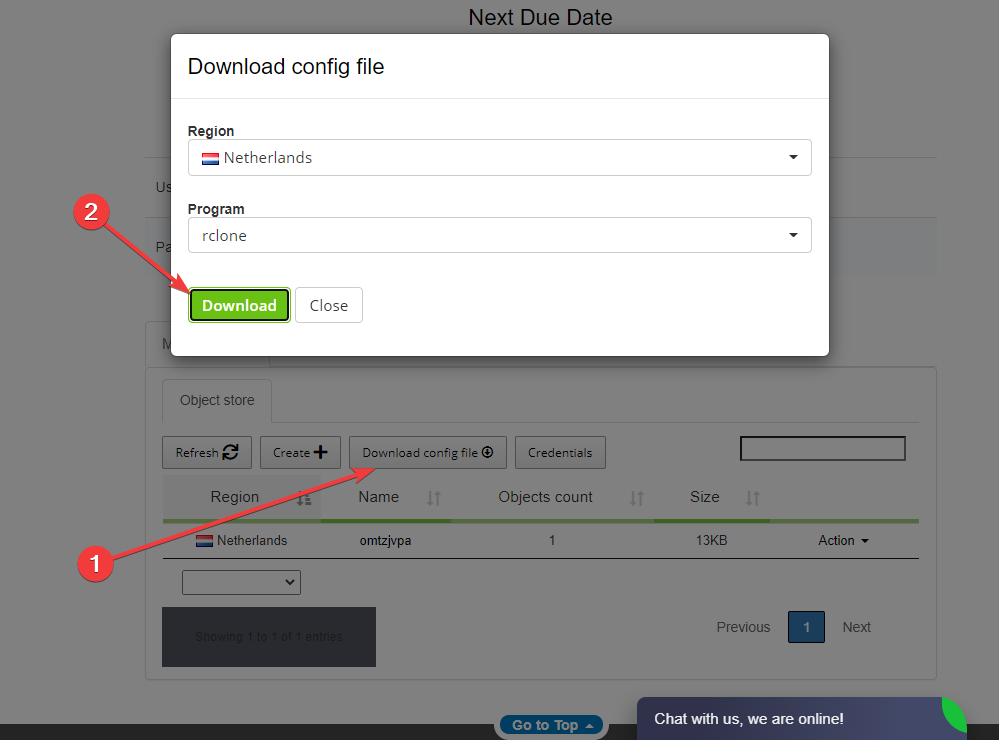Click the table search input field

coord(822,449)
